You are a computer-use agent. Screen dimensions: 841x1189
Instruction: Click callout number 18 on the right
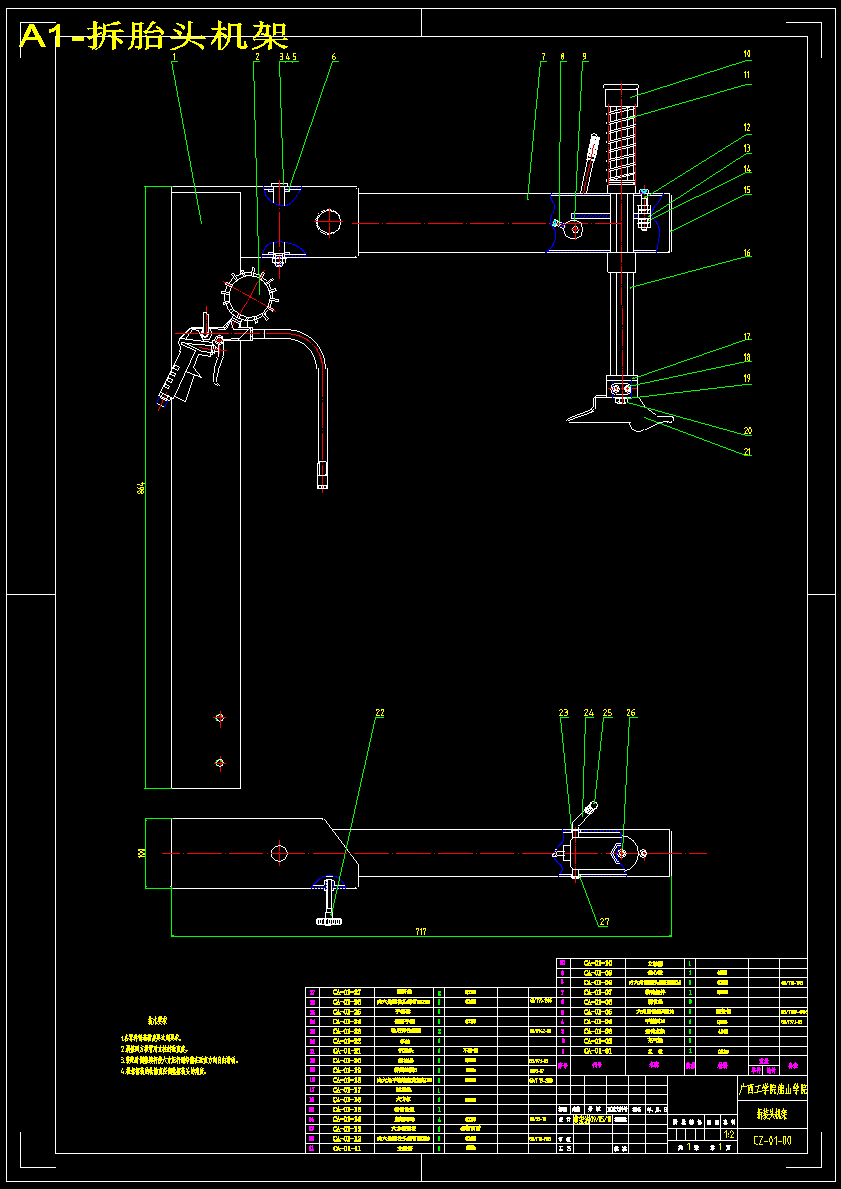(747, 357)
